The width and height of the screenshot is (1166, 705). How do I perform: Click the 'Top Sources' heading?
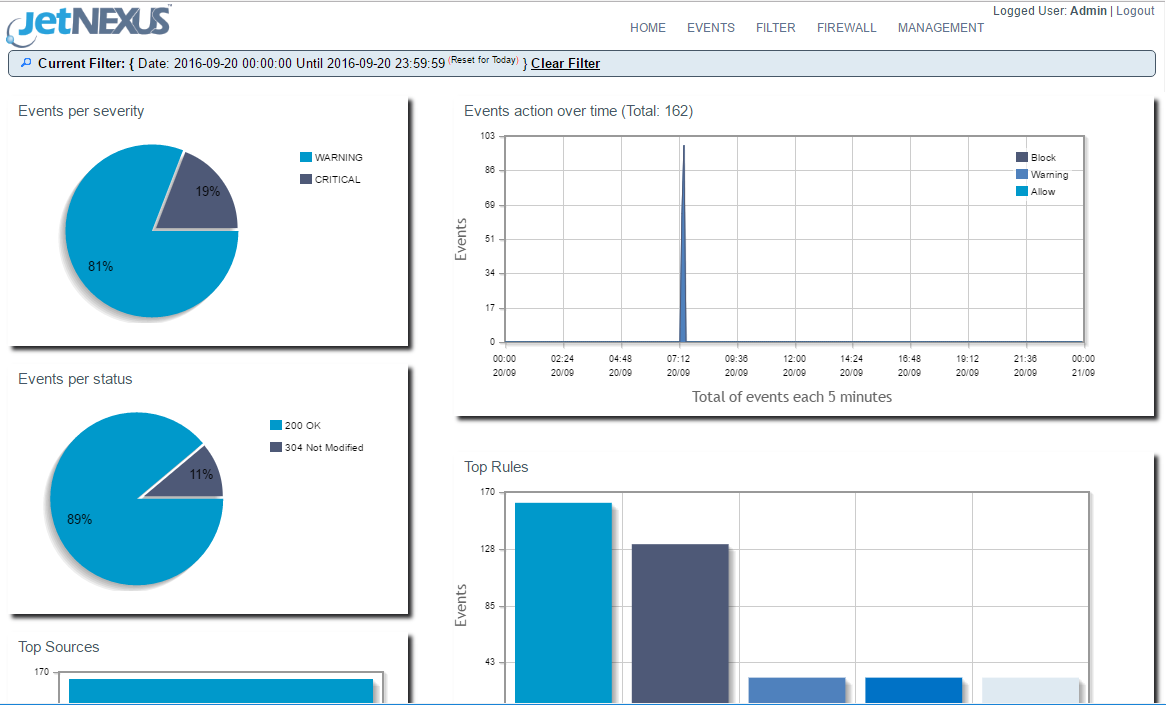59,647
